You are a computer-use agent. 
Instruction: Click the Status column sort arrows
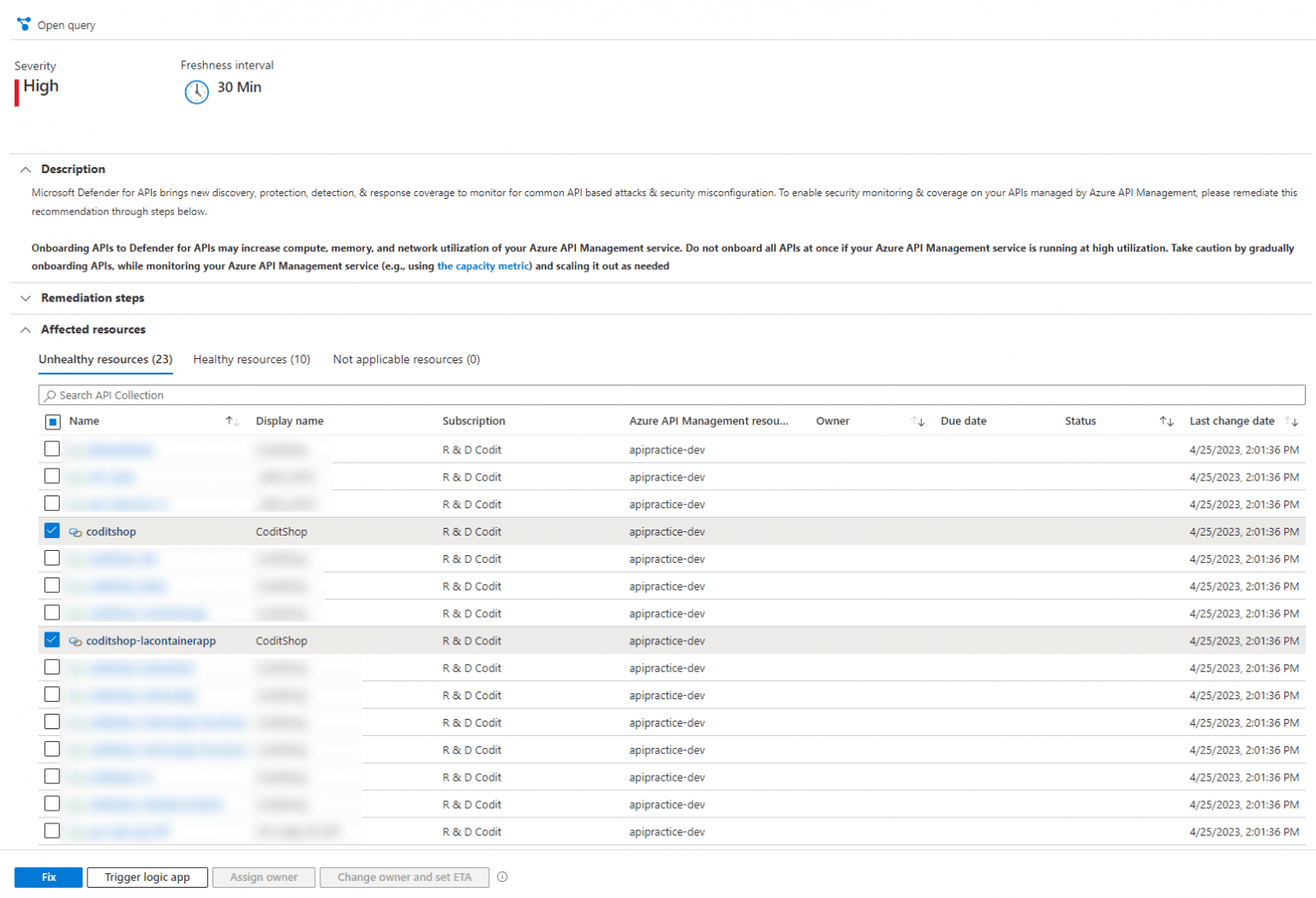click(1167, 422)
